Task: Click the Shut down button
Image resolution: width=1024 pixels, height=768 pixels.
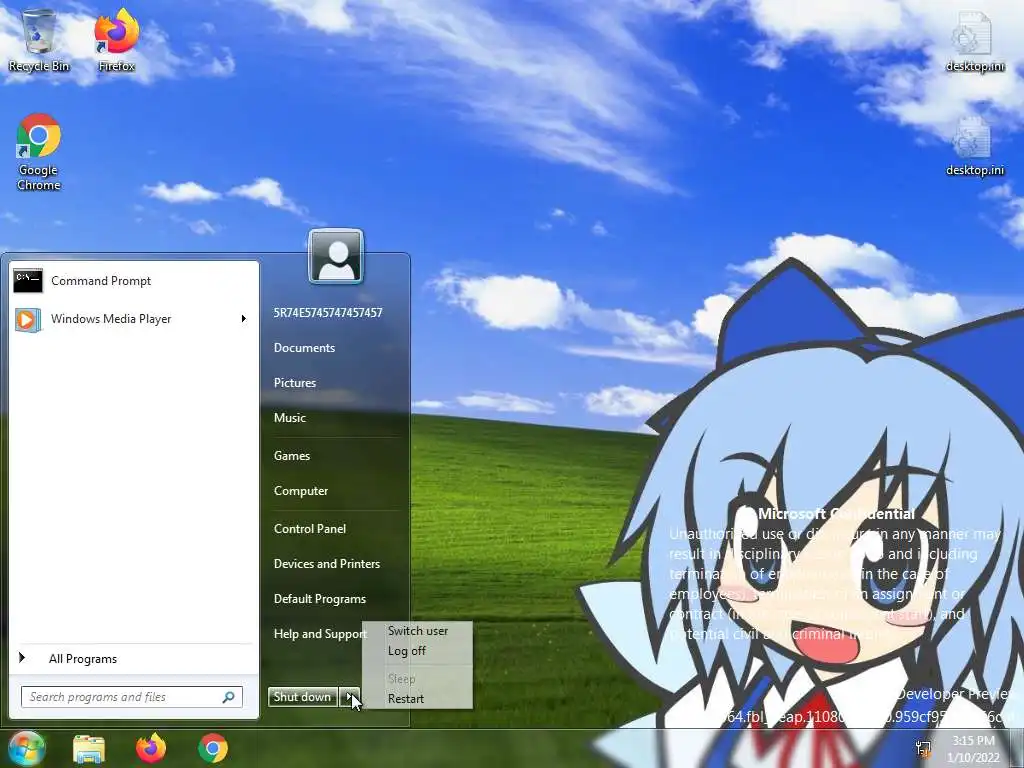Action: (x=302, y=697)
